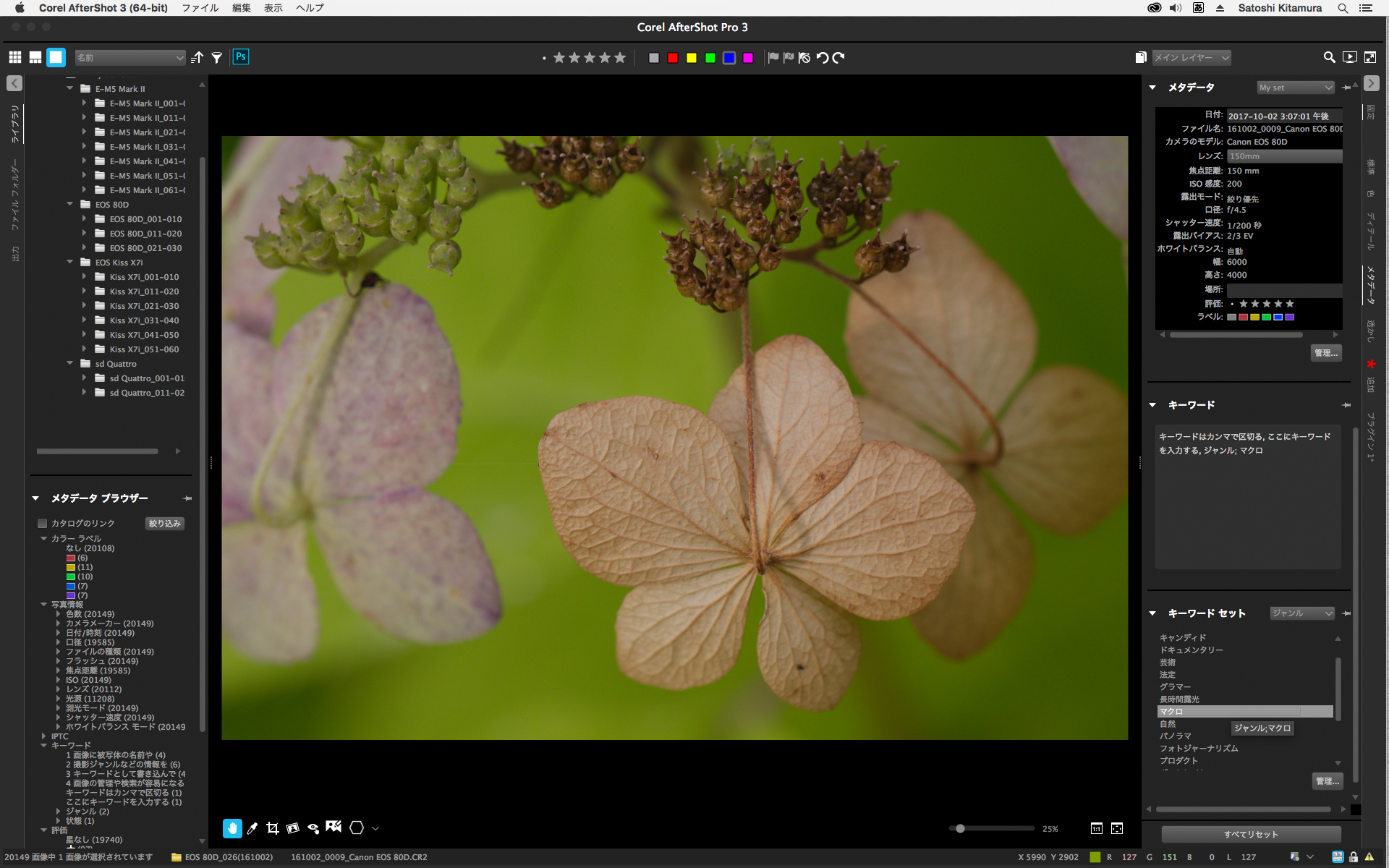Open the 編集 menu
1389x868 pixels.
(241, 8)
